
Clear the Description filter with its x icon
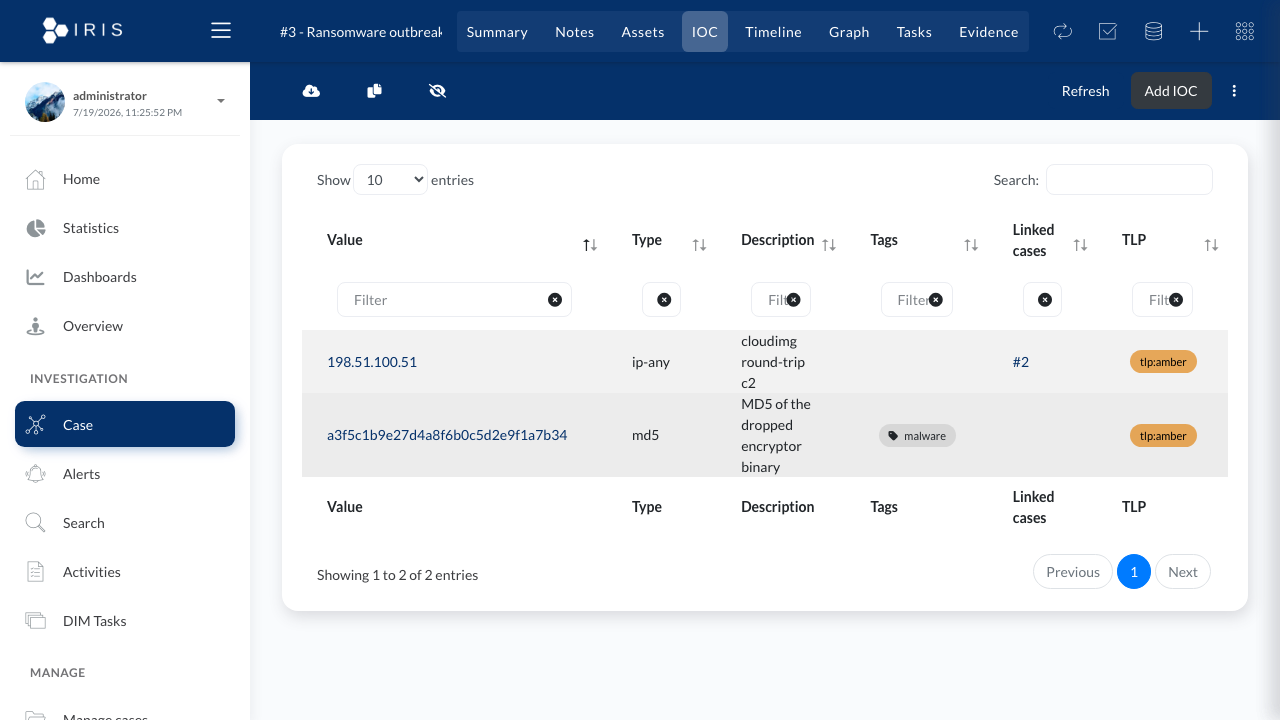(x=793, y=299)
